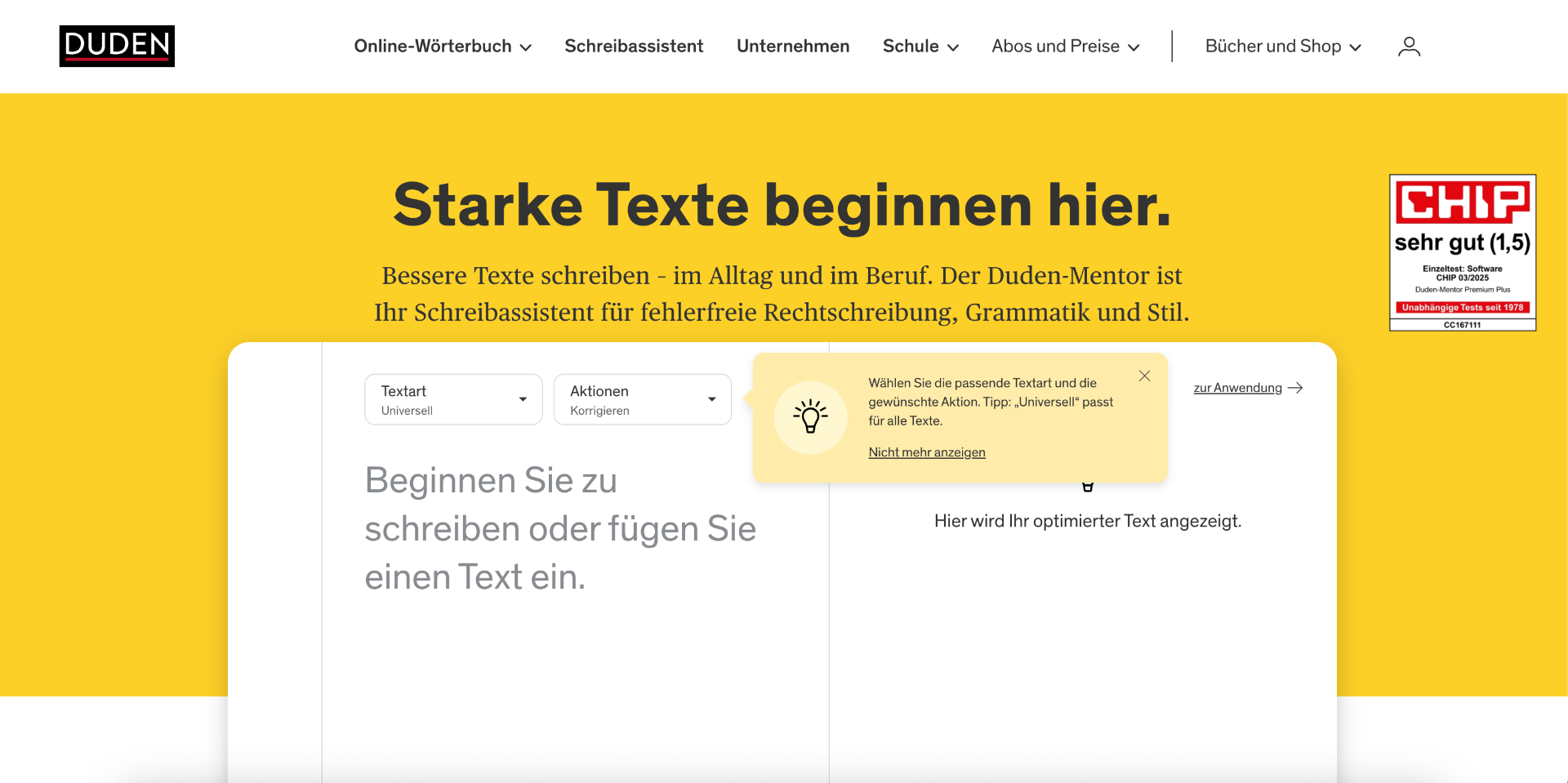Image resolution: width=1568 pixels, height=783 pixels.
Task: Close the yellow tip popup
Action: coord(1144,376)
